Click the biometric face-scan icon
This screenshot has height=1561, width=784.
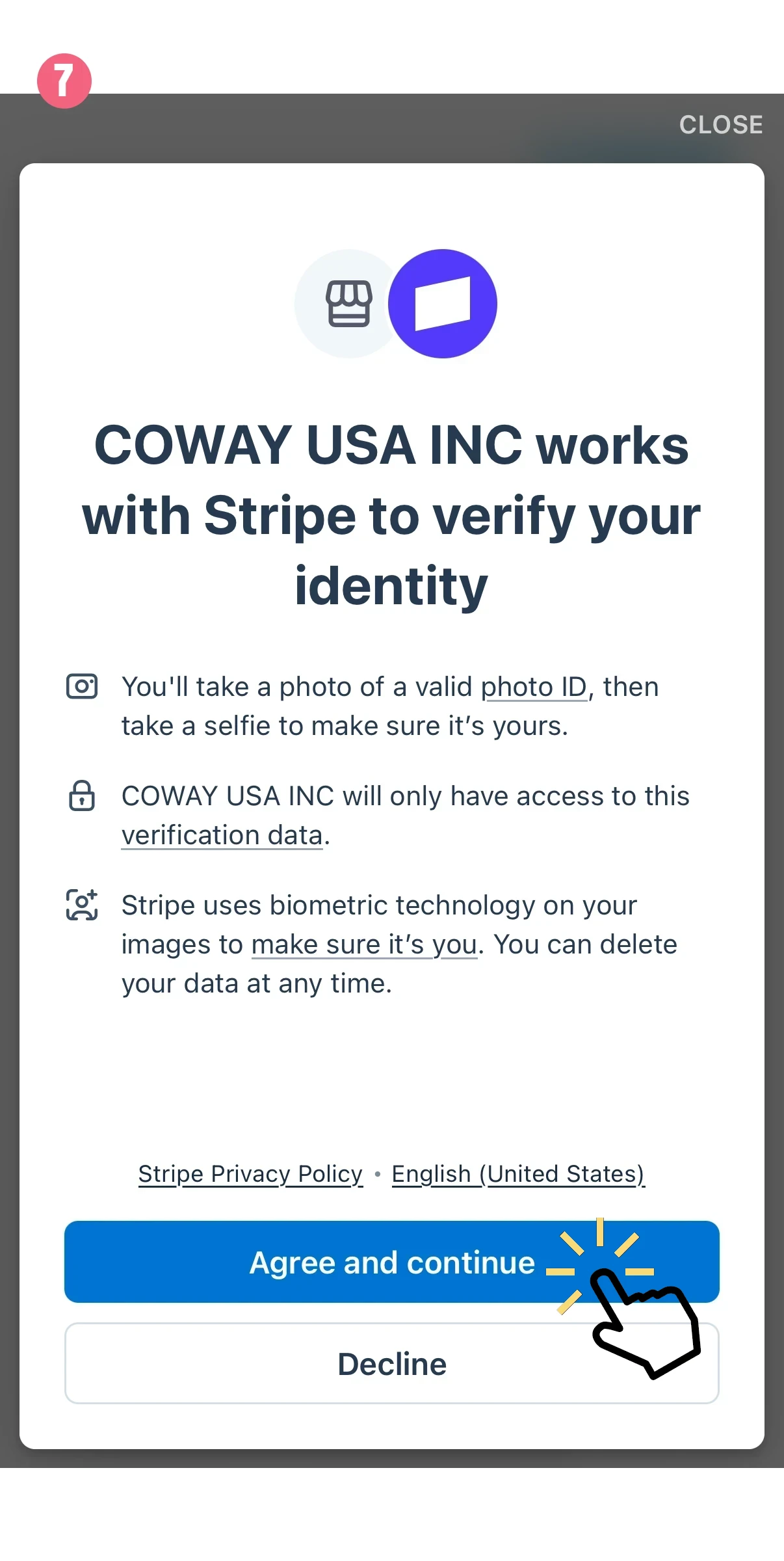click(82, 904)
